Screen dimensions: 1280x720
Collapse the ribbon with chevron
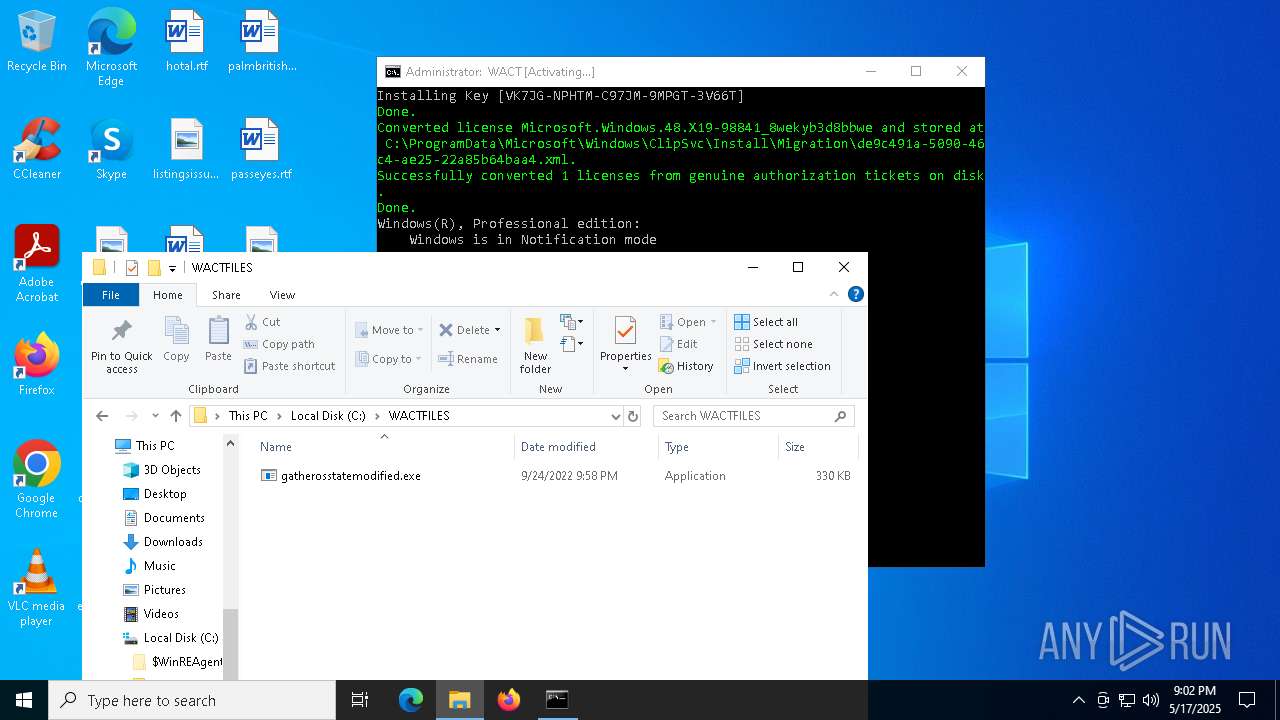834,294
